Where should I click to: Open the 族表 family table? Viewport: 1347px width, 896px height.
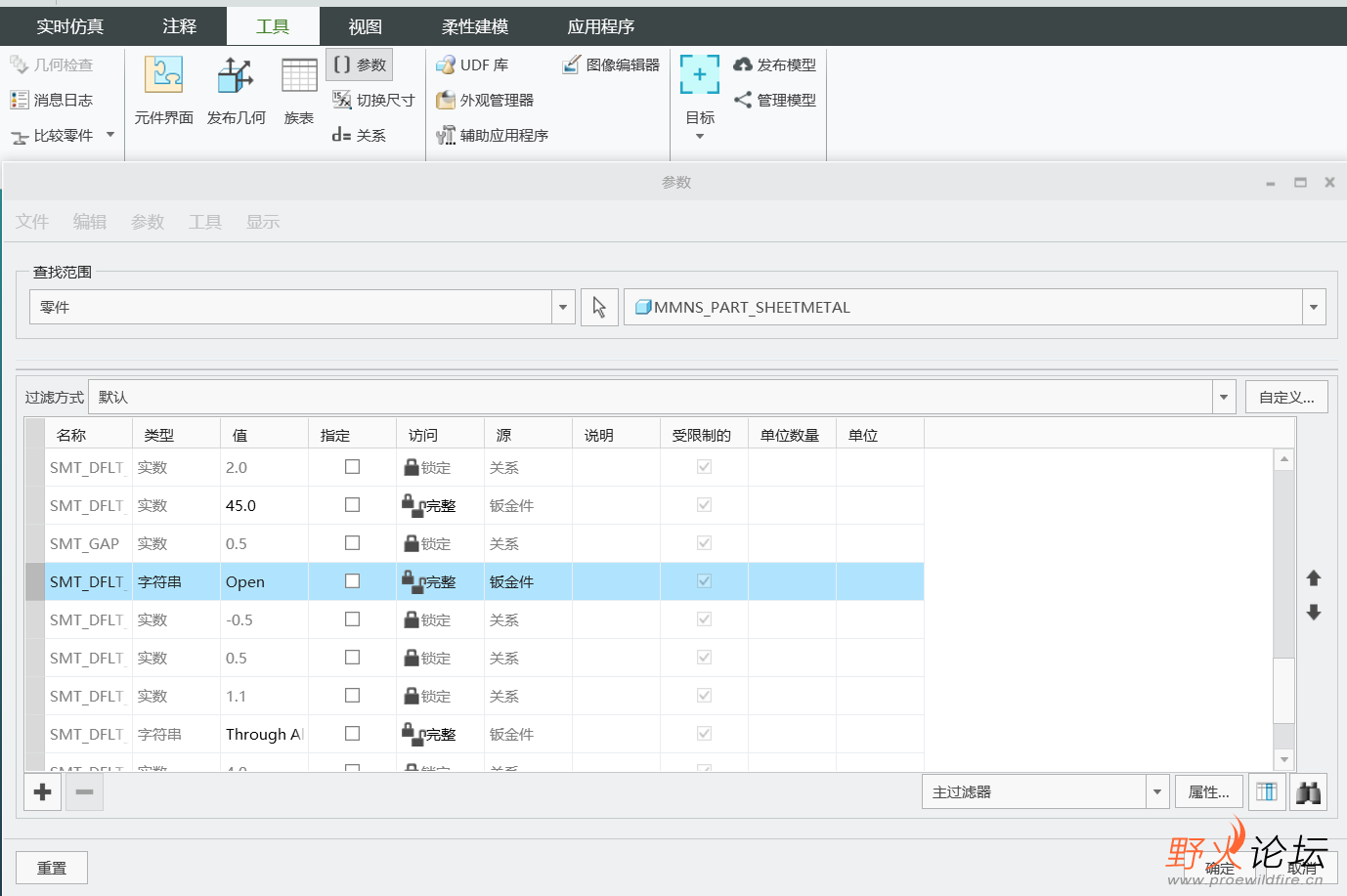tap(299, 90)
